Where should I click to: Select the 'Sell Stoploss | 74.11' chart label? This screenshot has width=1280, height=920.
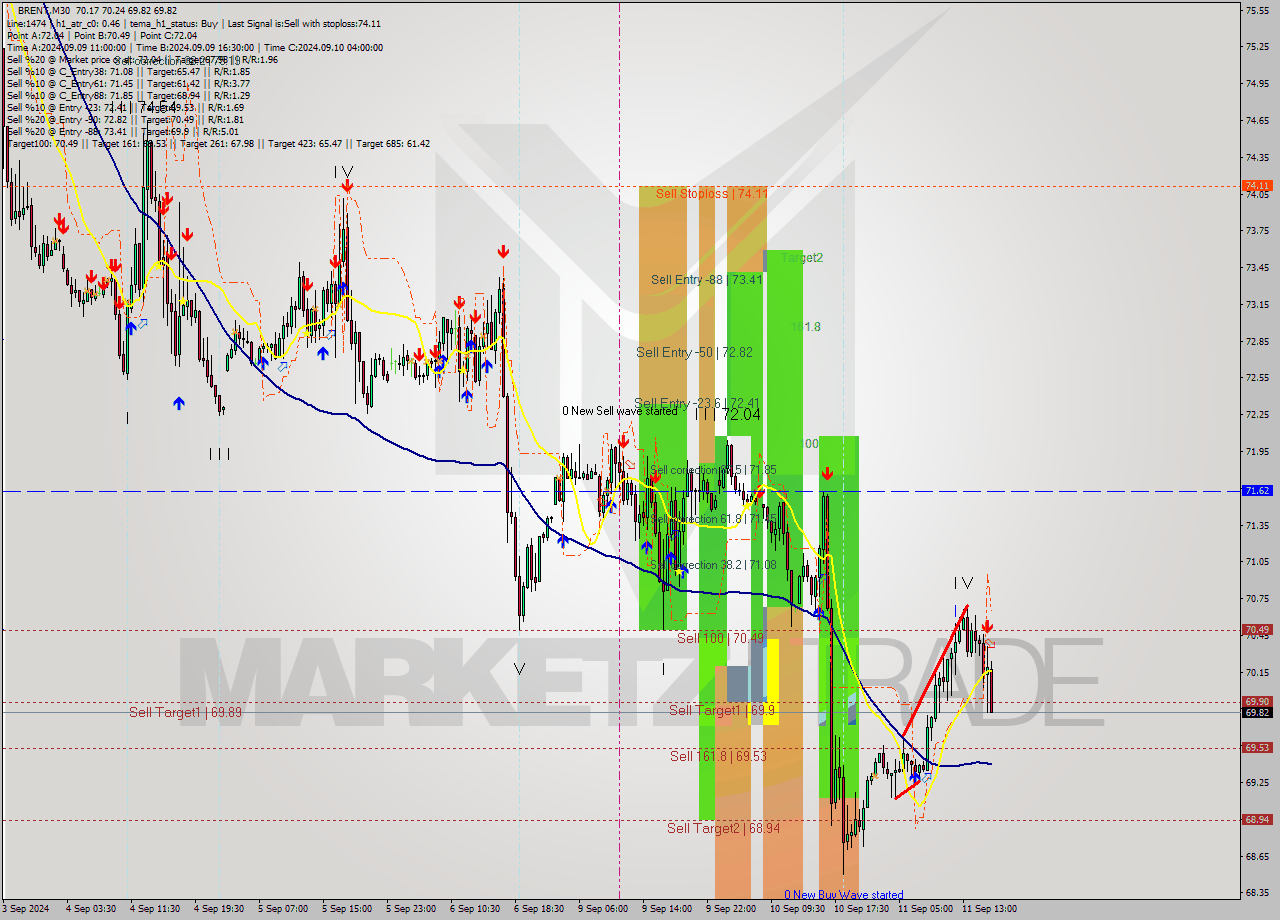(x=712, y=194)
